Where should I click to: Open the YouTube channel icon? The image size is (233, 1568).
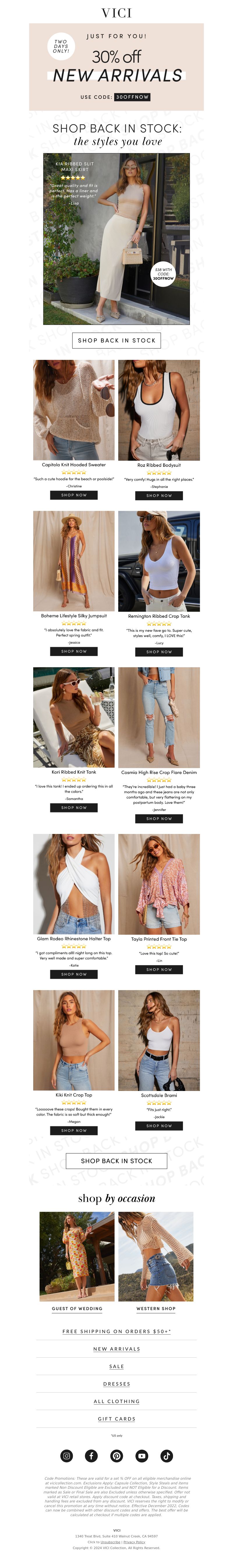tap(142, 1456)
